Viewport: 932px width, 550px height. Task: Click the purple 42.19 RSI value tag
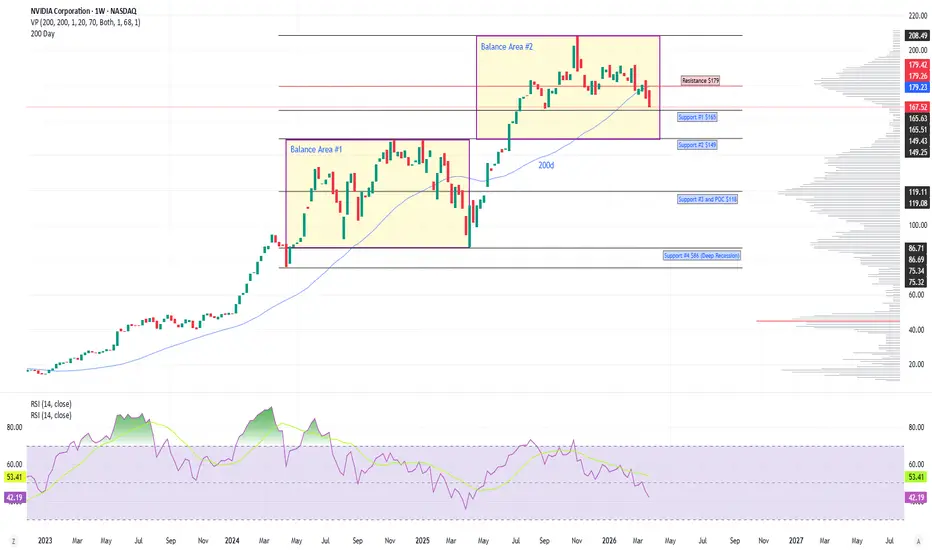tap(916, 498)
